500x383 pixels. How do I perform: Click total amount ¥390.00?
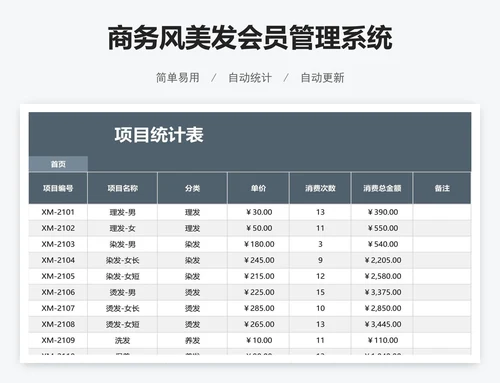pos(383,212)
